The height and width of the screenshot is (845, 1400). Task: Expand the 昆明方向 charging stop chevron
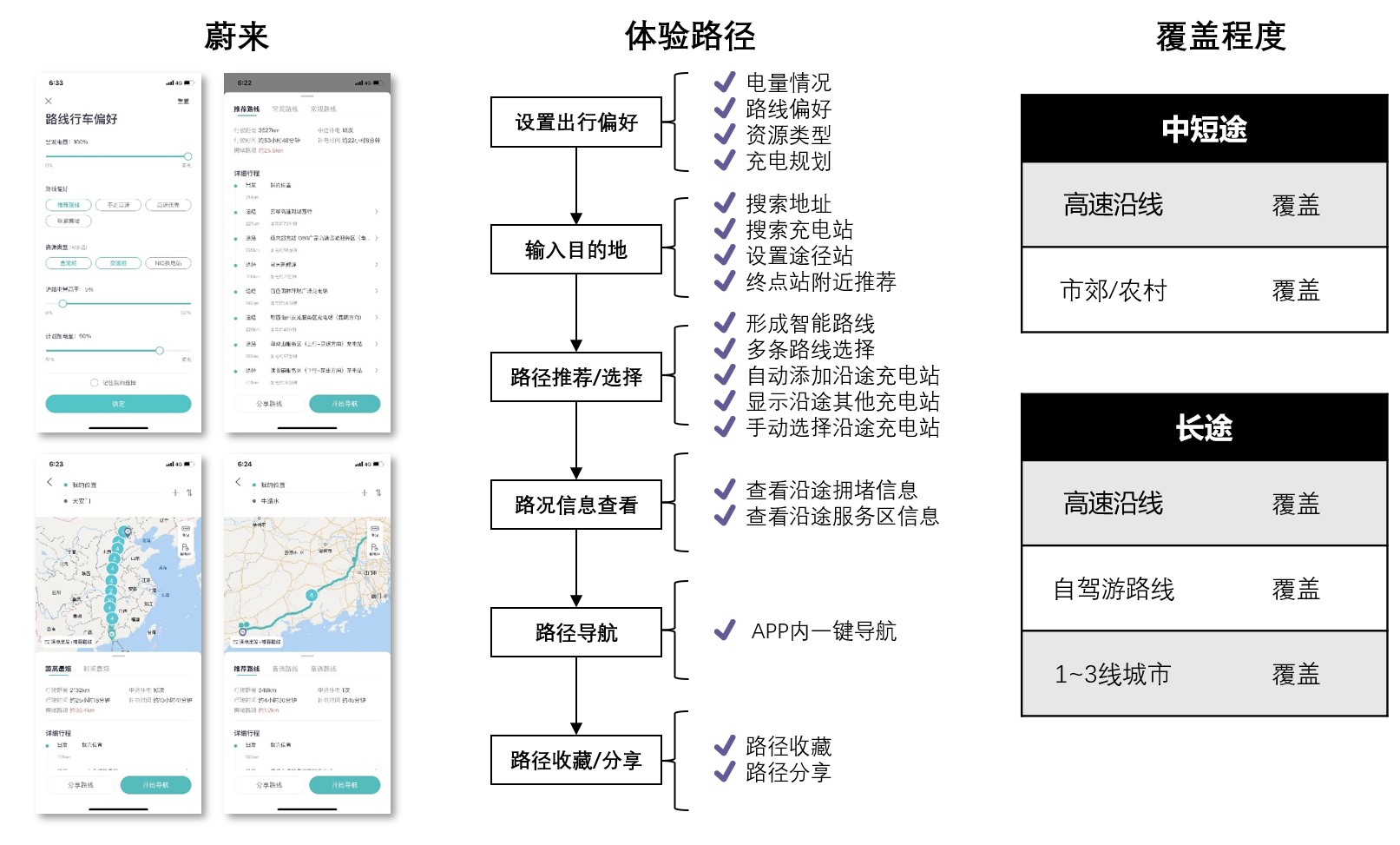pyautogui.click(x=376, y=317)
